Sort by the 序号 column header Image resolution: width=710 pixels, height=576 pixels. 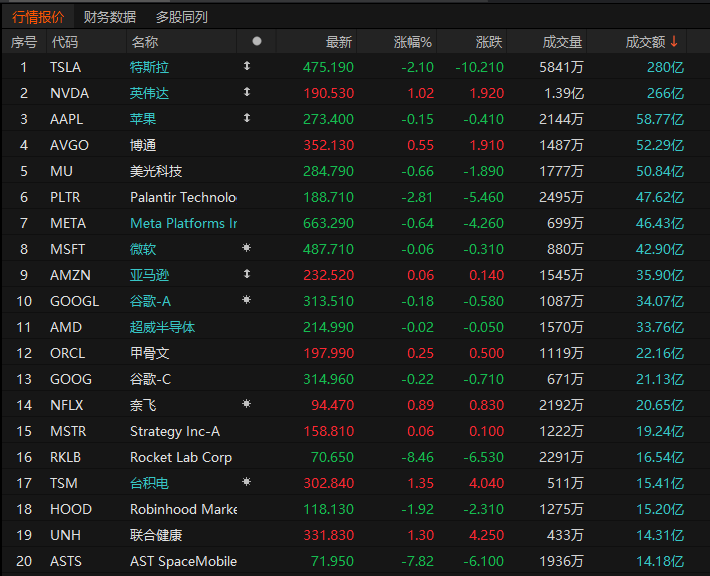tap(24, 42)
